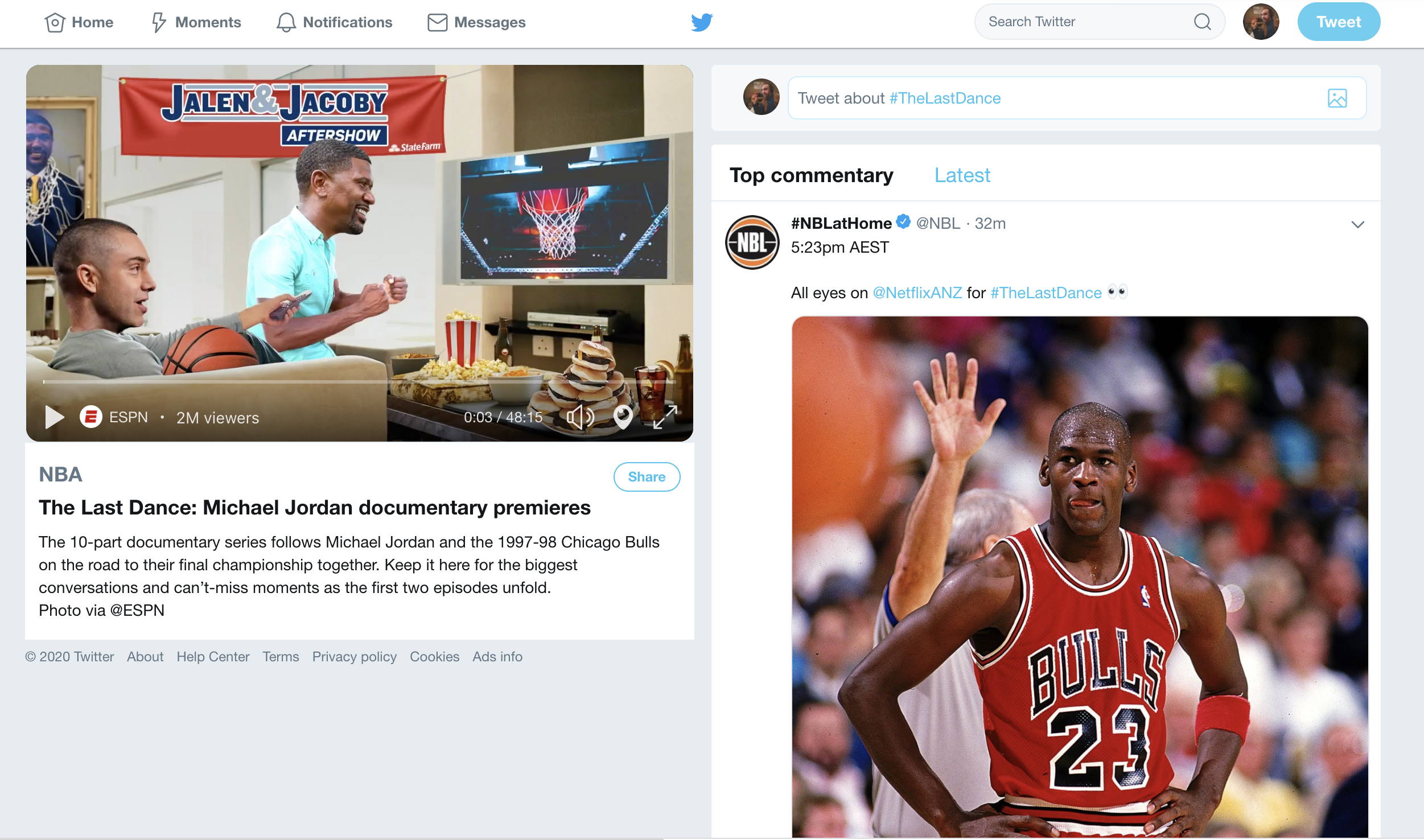Image resolution: width=1424 pixels, height=840 pixels.
Task: Open the Privacy policy footer link
Action: [354, 657]
